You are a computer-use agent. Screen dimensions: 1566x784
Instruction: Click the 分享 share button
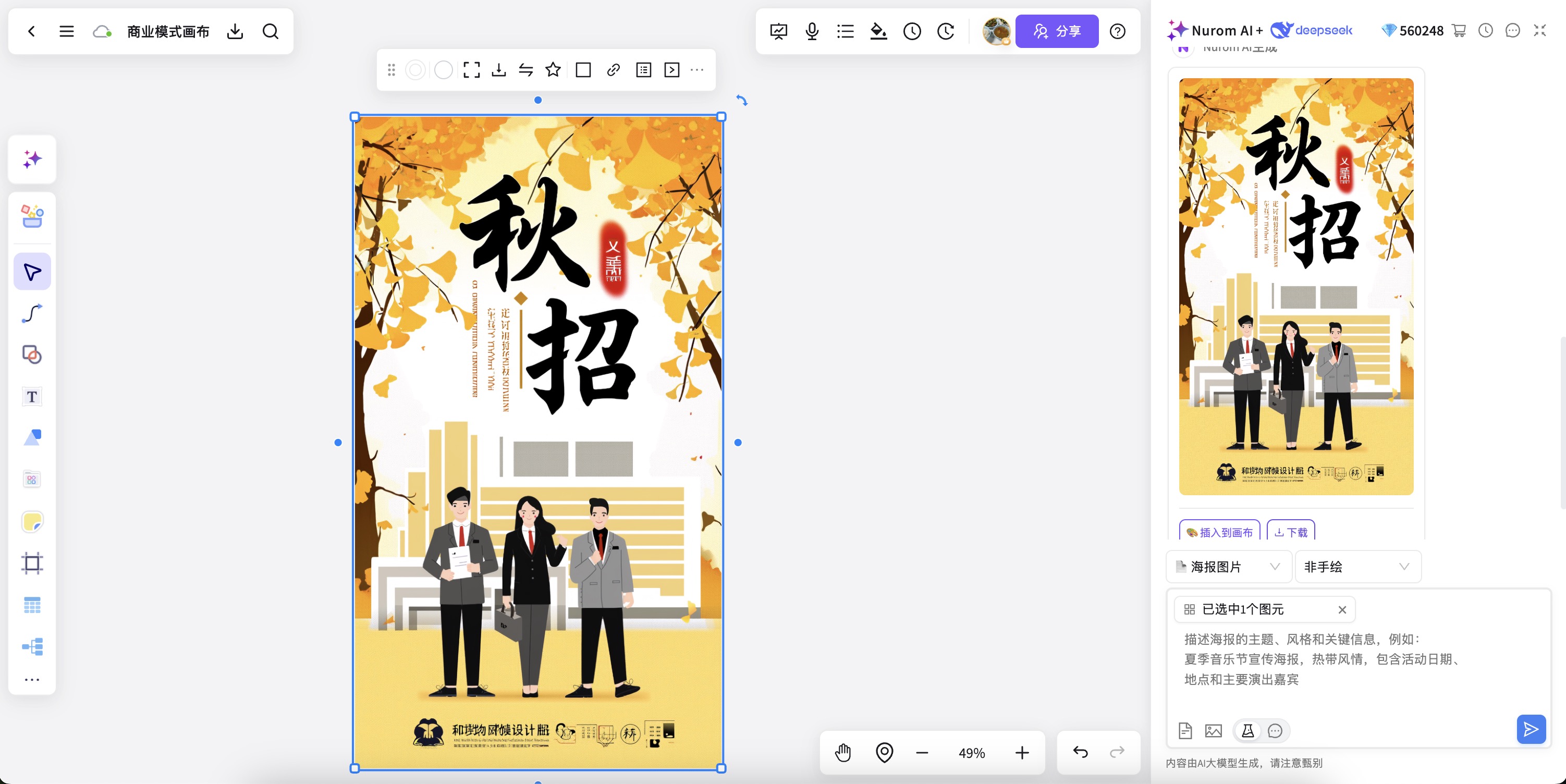tap(1057, 31)
